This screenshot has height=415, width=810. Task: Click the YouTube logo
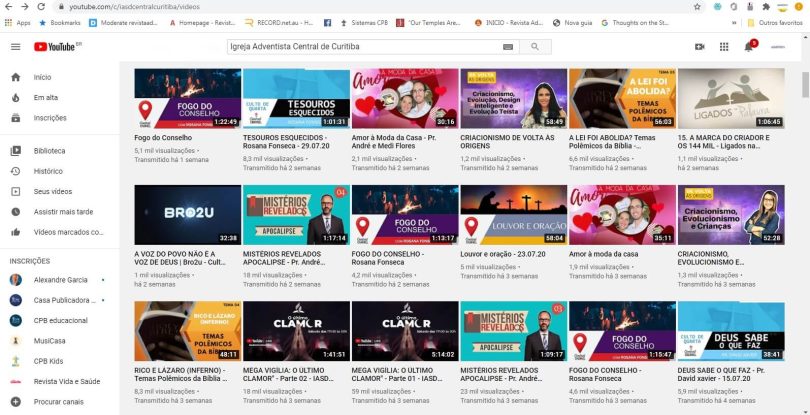(x=57, y=47)
